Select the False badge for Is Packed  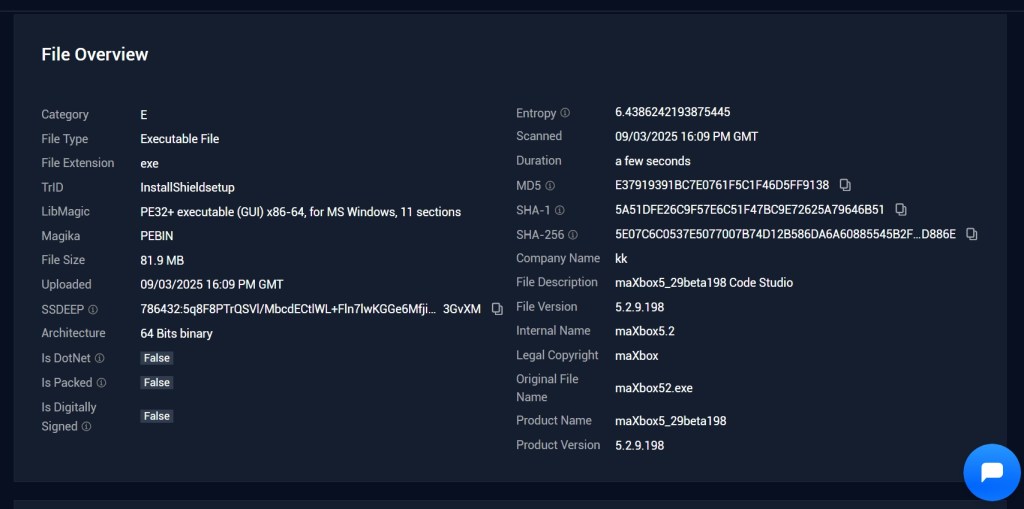click(157, 383)
